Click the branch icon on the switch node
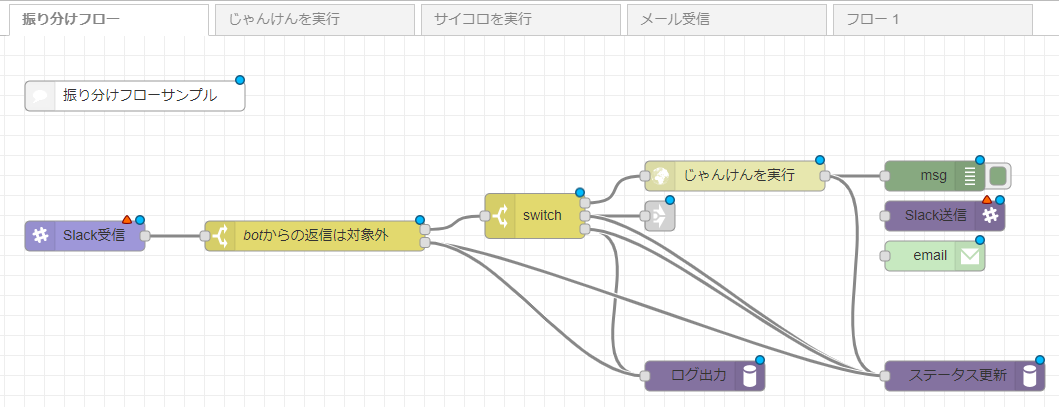 coord(500,216)
